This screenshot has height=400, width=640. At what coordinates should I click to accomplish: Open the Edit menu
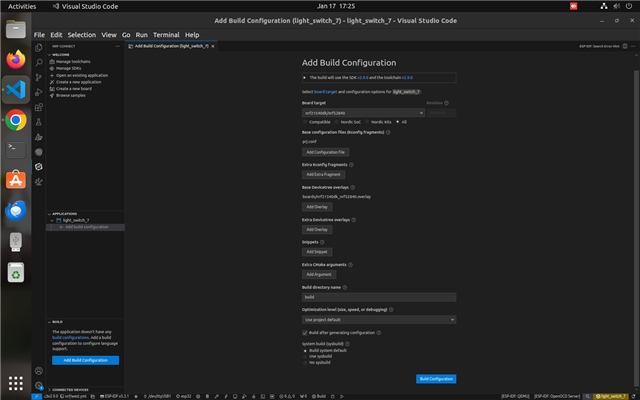pos(56,35)
